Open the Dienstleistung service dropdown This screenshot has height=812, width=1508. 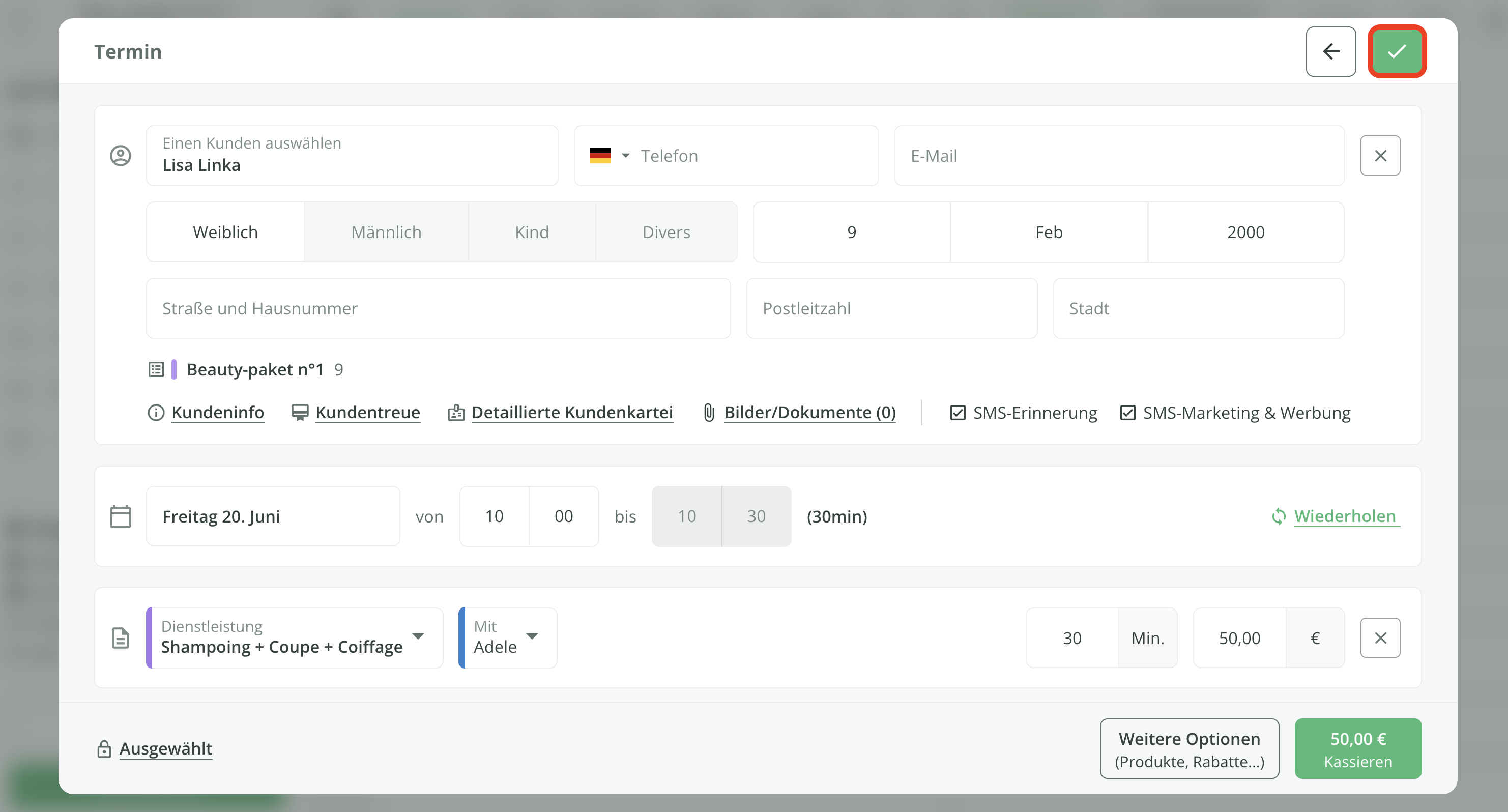pyautogui.click(x=295, y=638)
